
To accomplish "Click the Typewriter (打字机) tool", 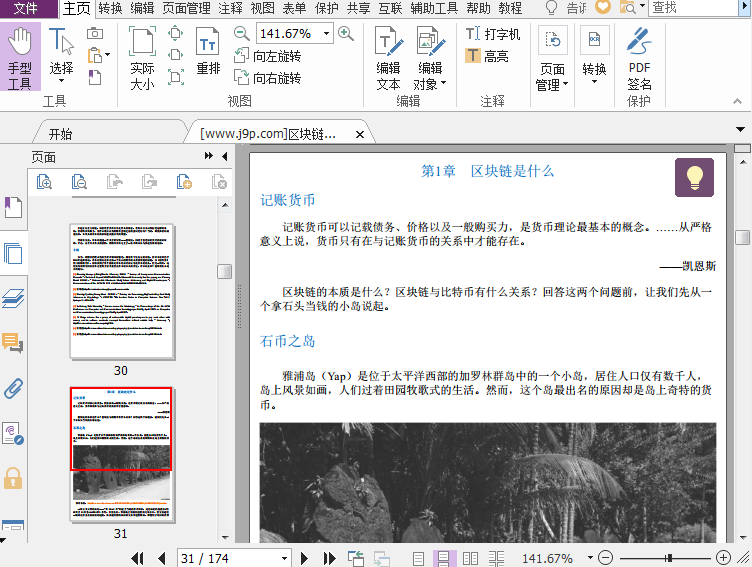I will click(x=492, y=34).
